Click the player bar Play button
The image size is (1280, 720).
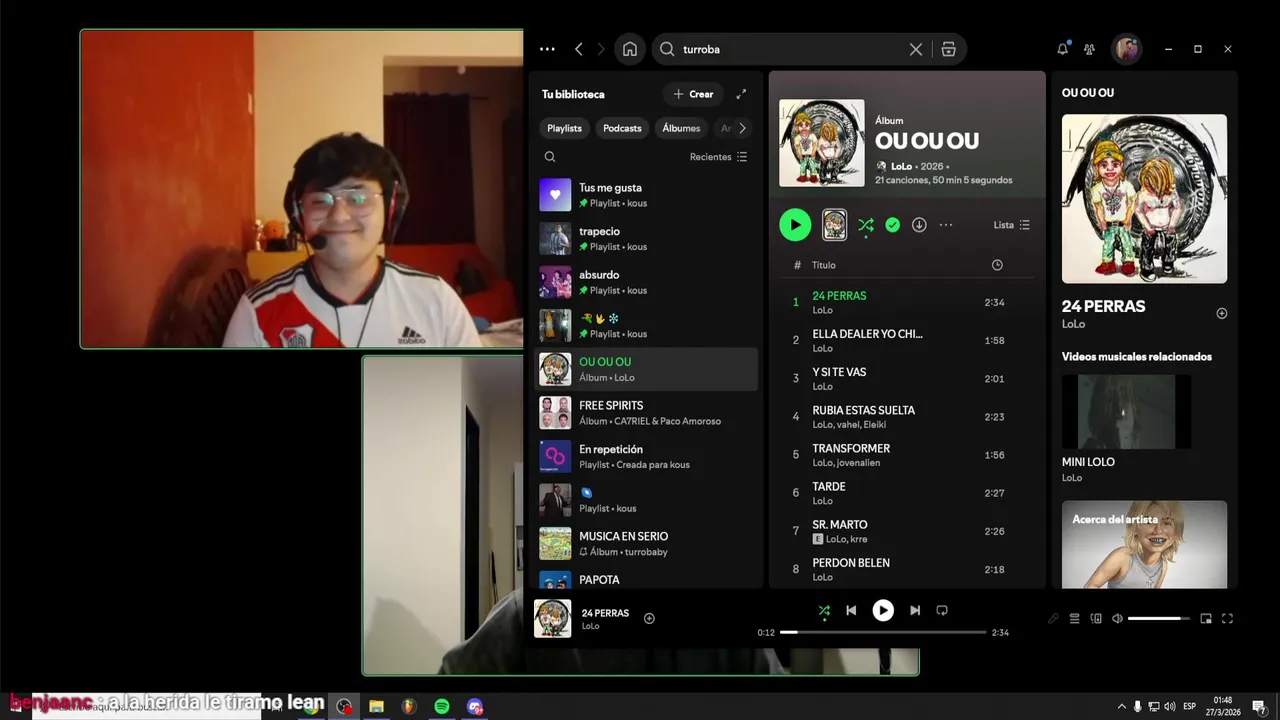(883, 610)
